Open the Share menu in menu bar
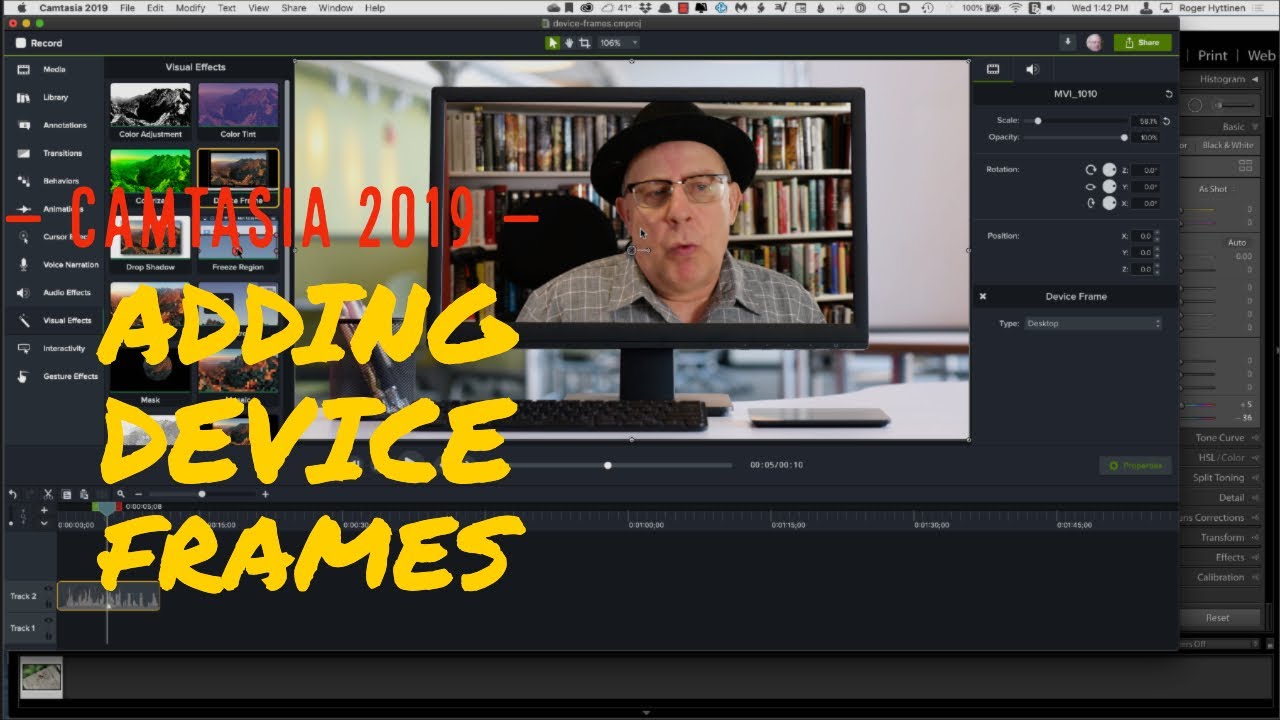1280x720 pixels. pyautogui.click(x=294, y=8)
